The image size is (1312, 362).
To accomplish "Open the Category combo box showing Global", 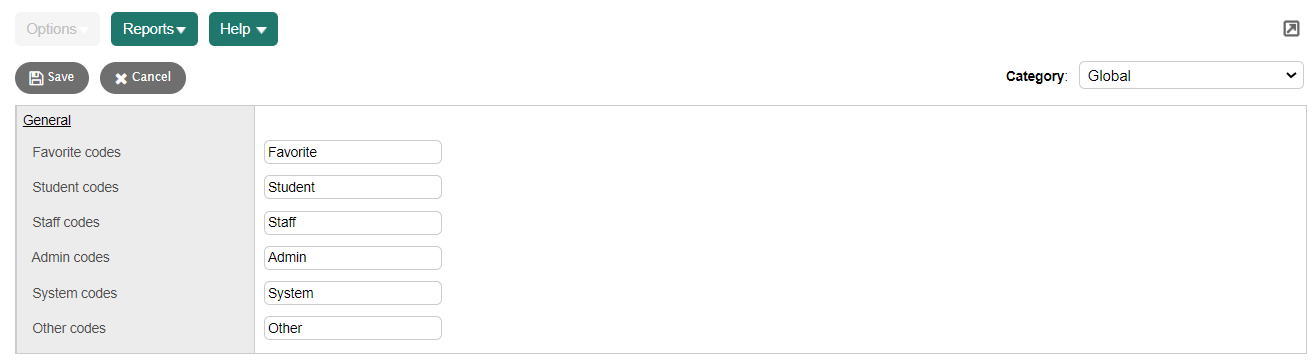I will 1191,75.
